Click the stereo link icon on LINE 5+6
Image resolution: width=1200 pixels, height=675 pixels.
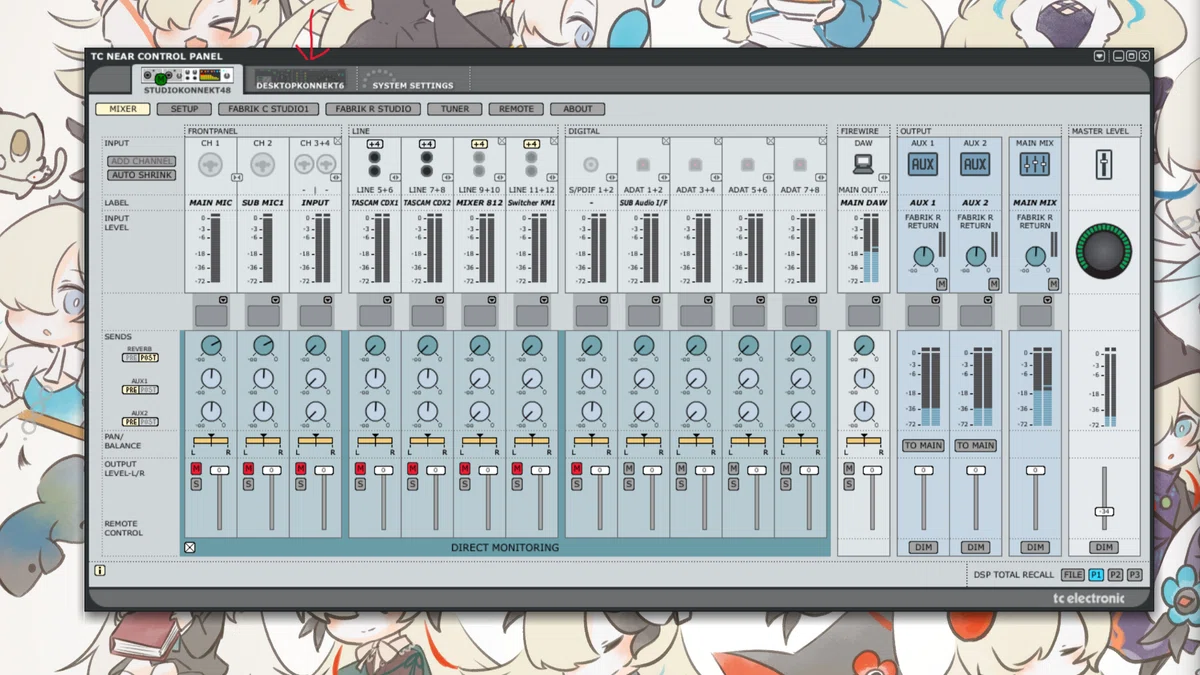point(397,178)
